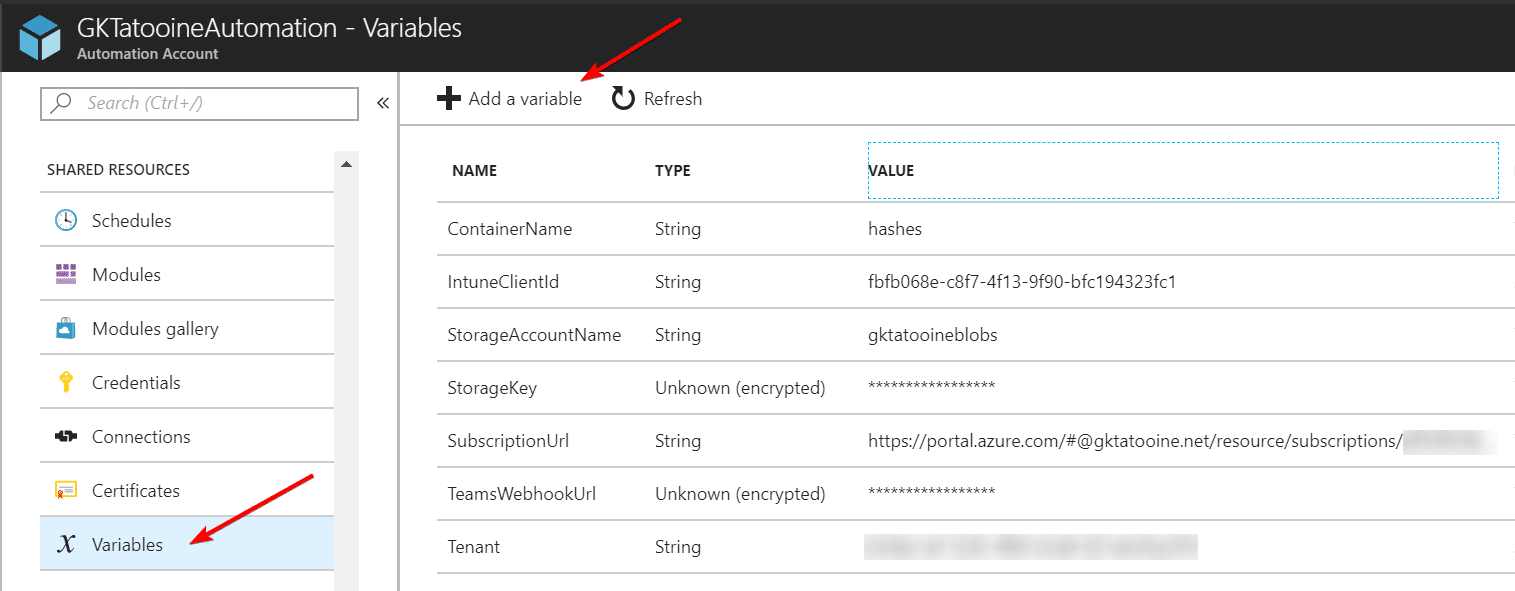Click the GKTatooineAutomation - Variables title

[269, 28]
